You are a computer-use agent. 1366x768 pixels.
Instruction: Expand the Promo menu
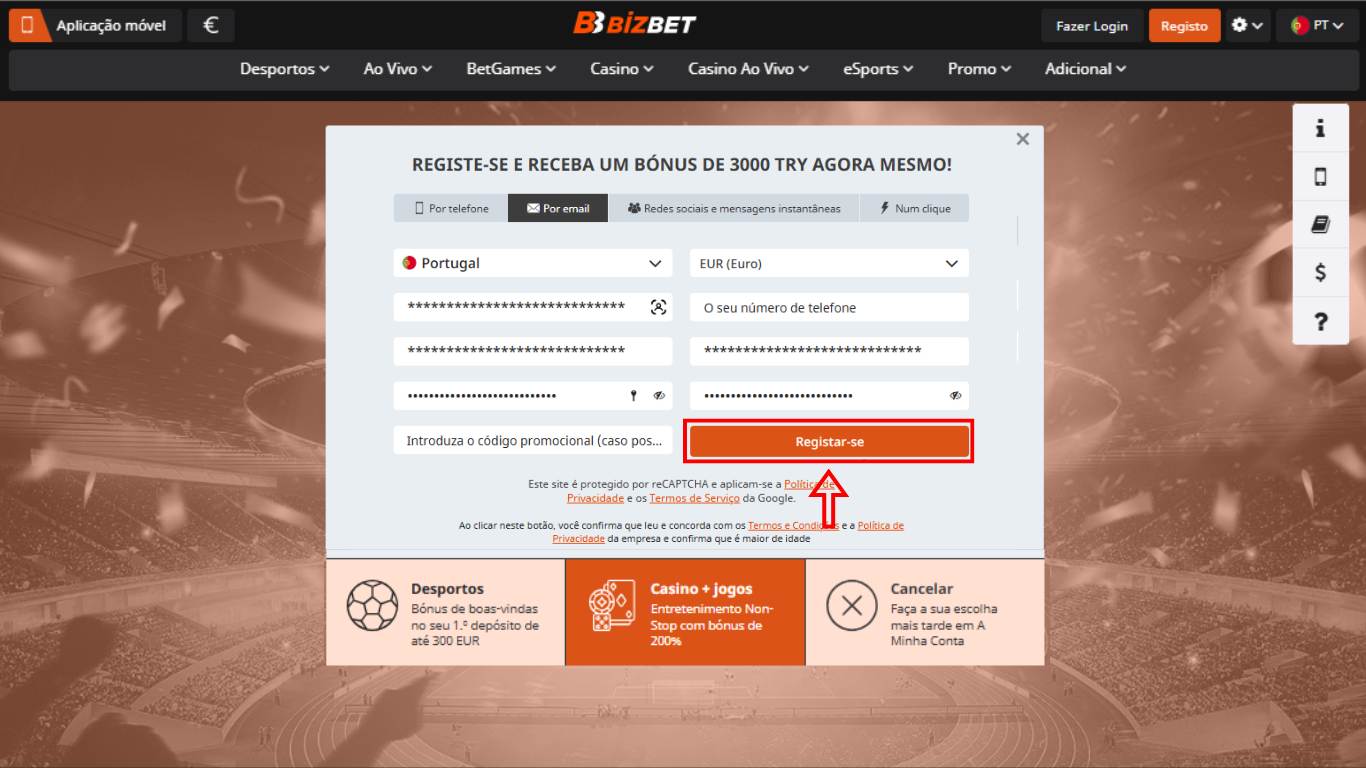980,69
